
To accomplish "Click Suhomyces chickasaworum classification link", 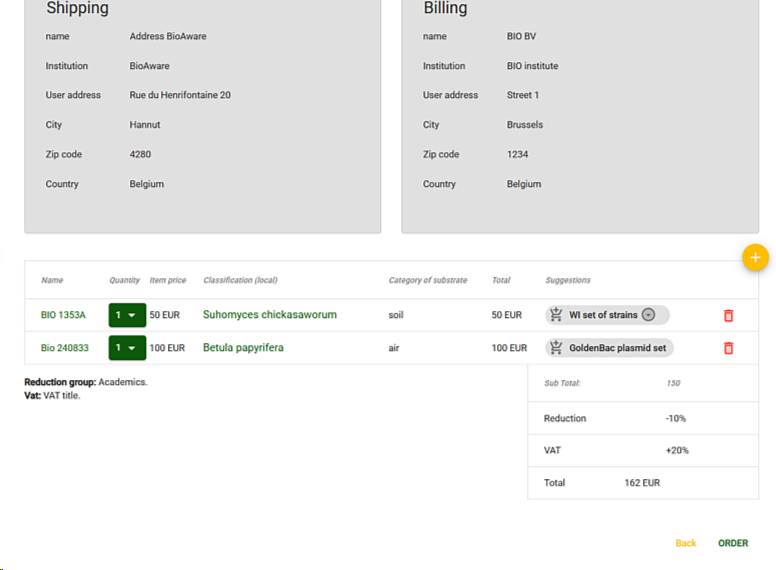I will tap(269, 315).
